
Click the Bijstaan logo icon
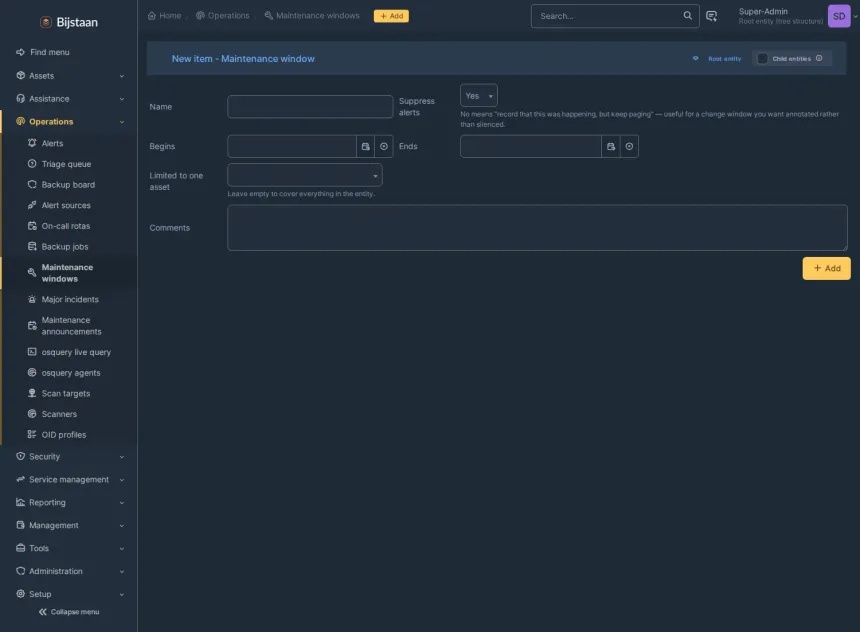[46, 22]
